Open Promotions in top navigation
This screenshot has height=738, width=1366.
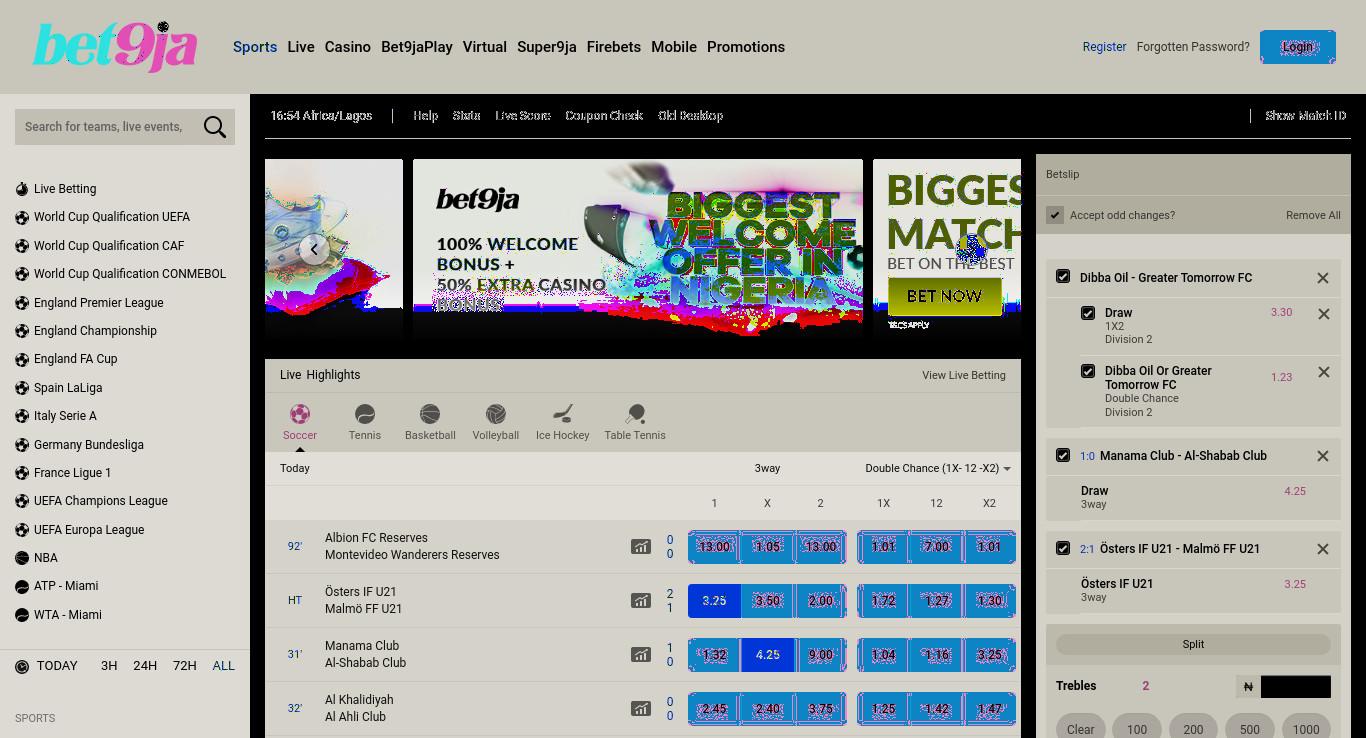tap(746, 47)
